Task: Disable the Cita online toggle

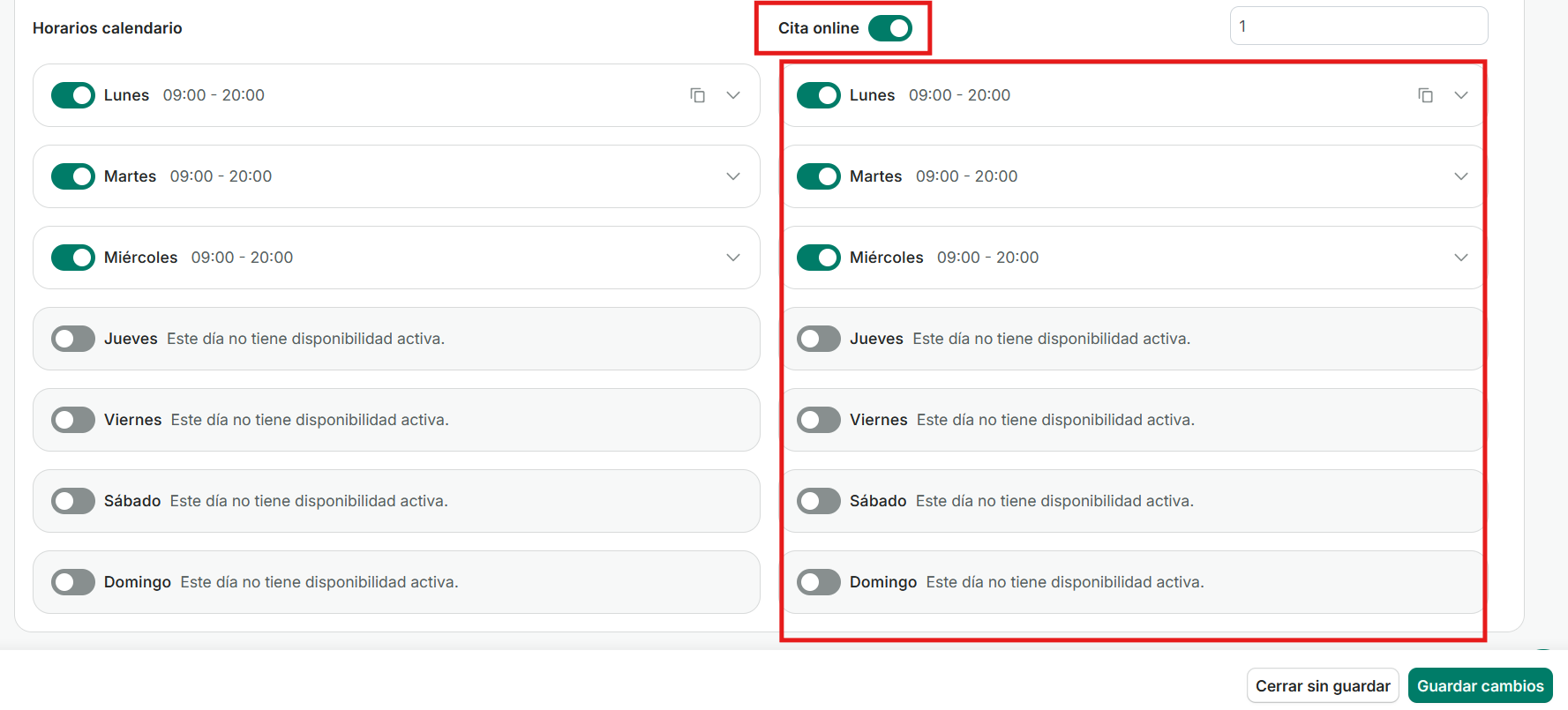Action: (x=889, y=28)
